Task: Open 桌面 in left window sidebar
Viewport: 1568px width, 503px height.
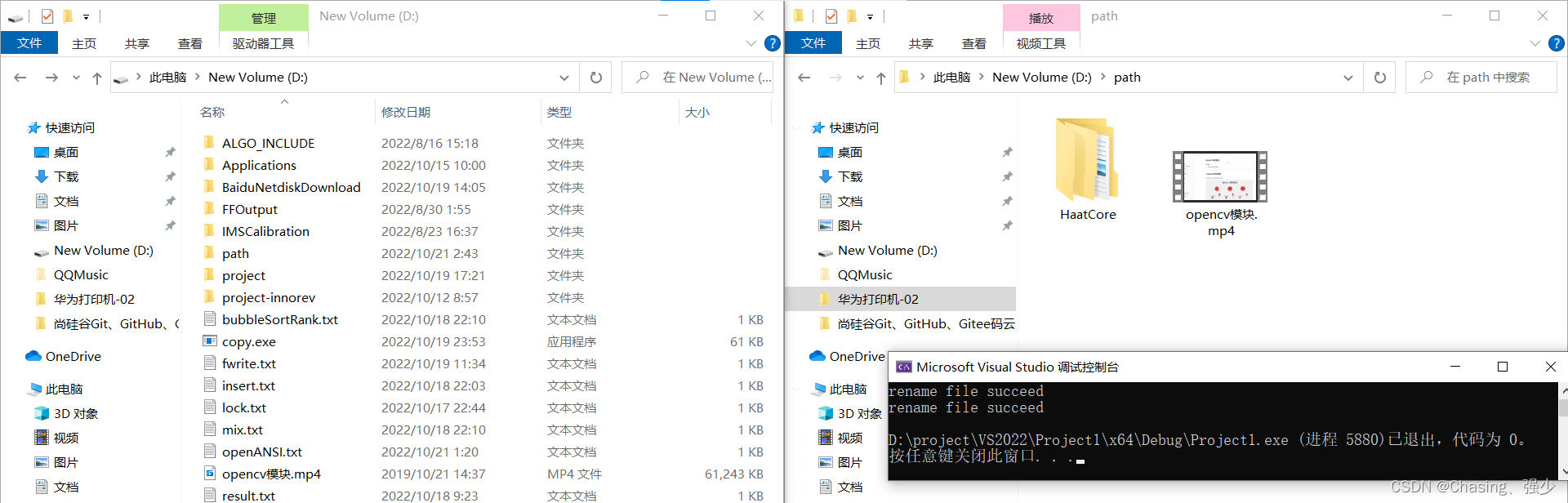Action: tap(66, 153)
